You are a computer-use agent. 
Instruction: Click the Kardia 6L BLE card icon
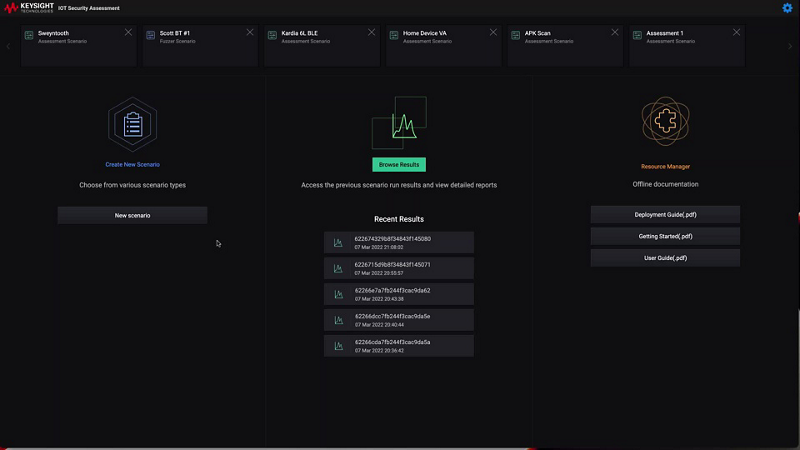click(272, 35)
